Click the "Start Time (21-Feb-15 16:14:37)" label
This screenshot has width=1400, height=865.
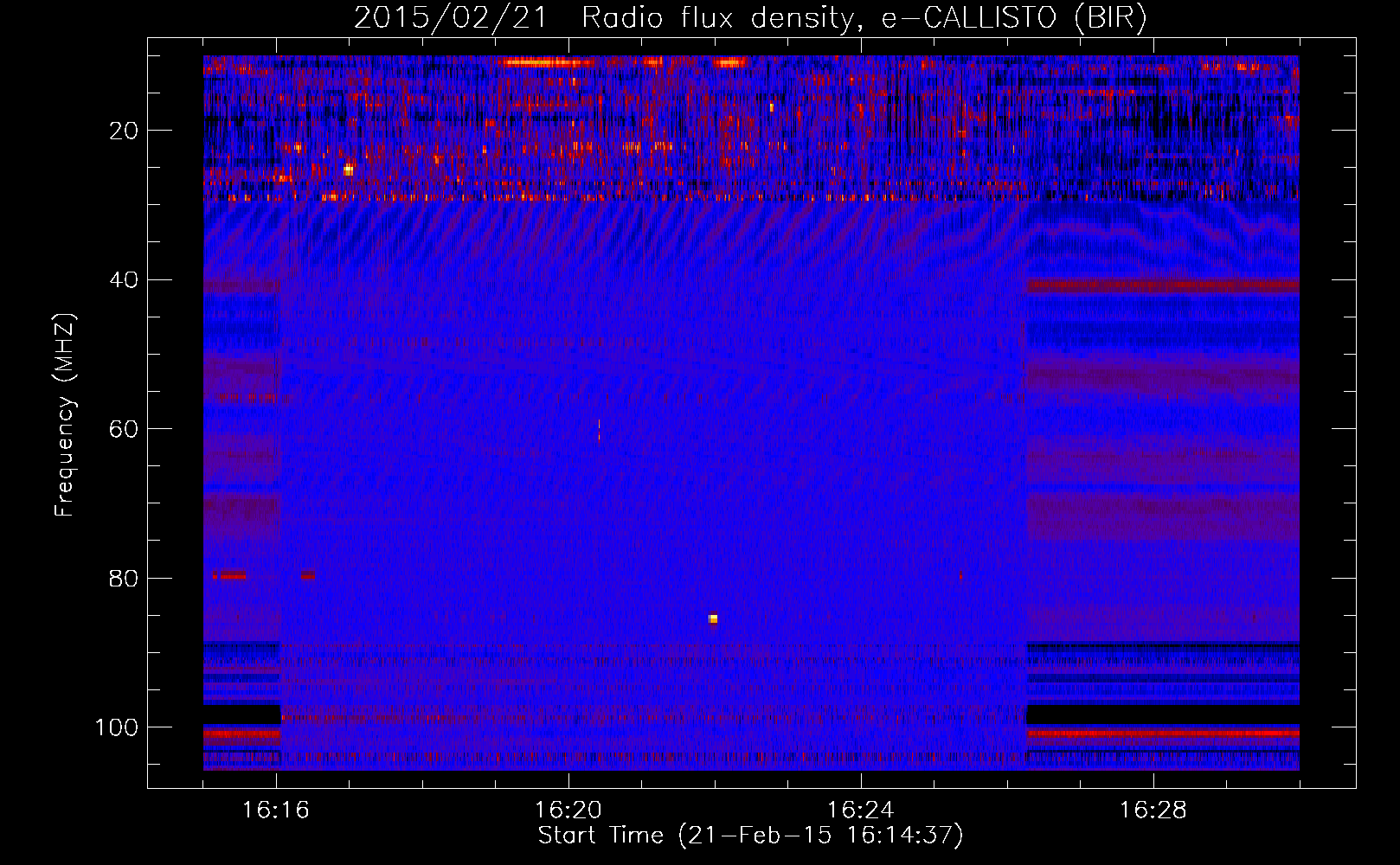coord(750,836)
